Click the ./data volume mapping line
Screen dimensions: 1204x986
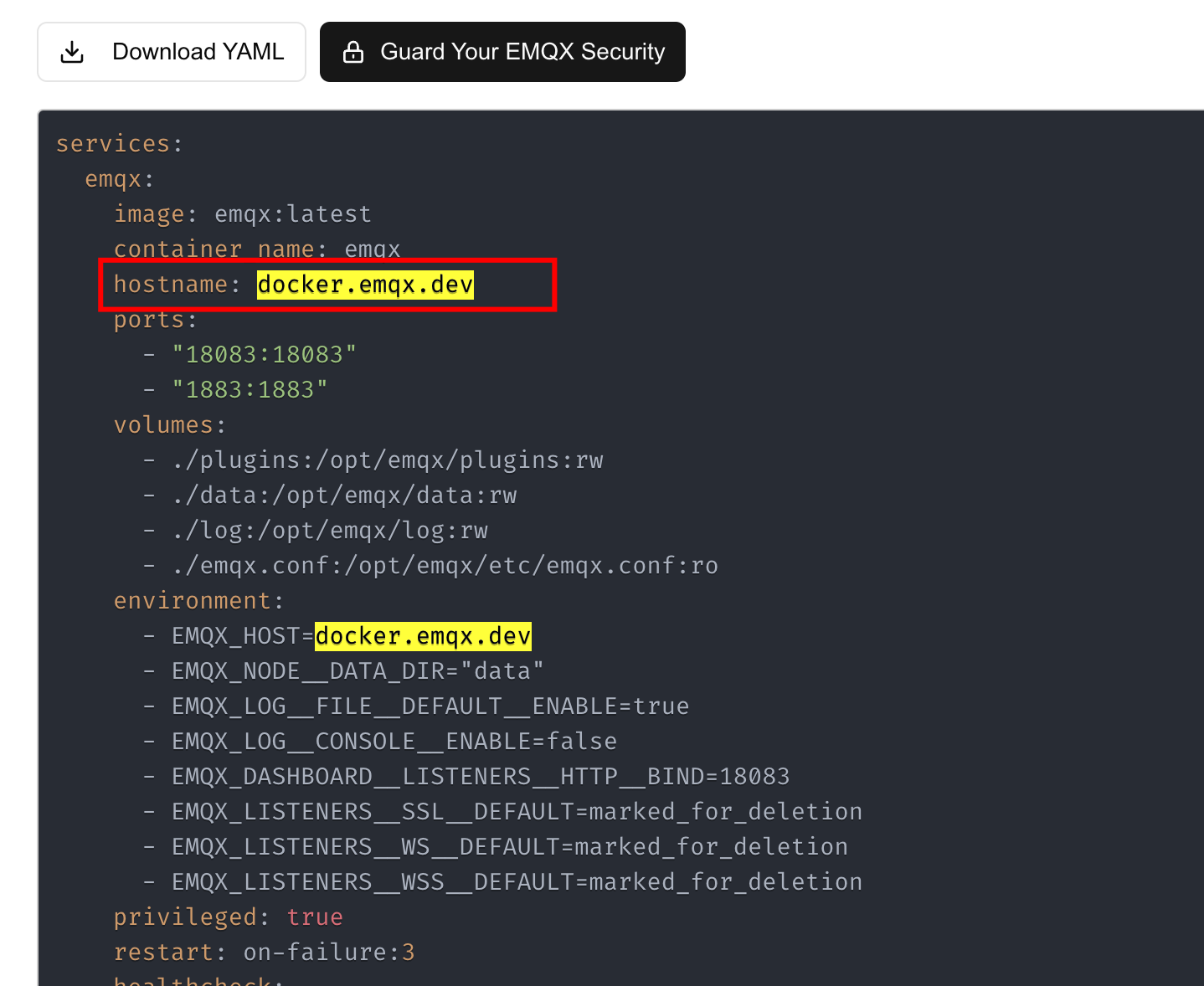344,496
